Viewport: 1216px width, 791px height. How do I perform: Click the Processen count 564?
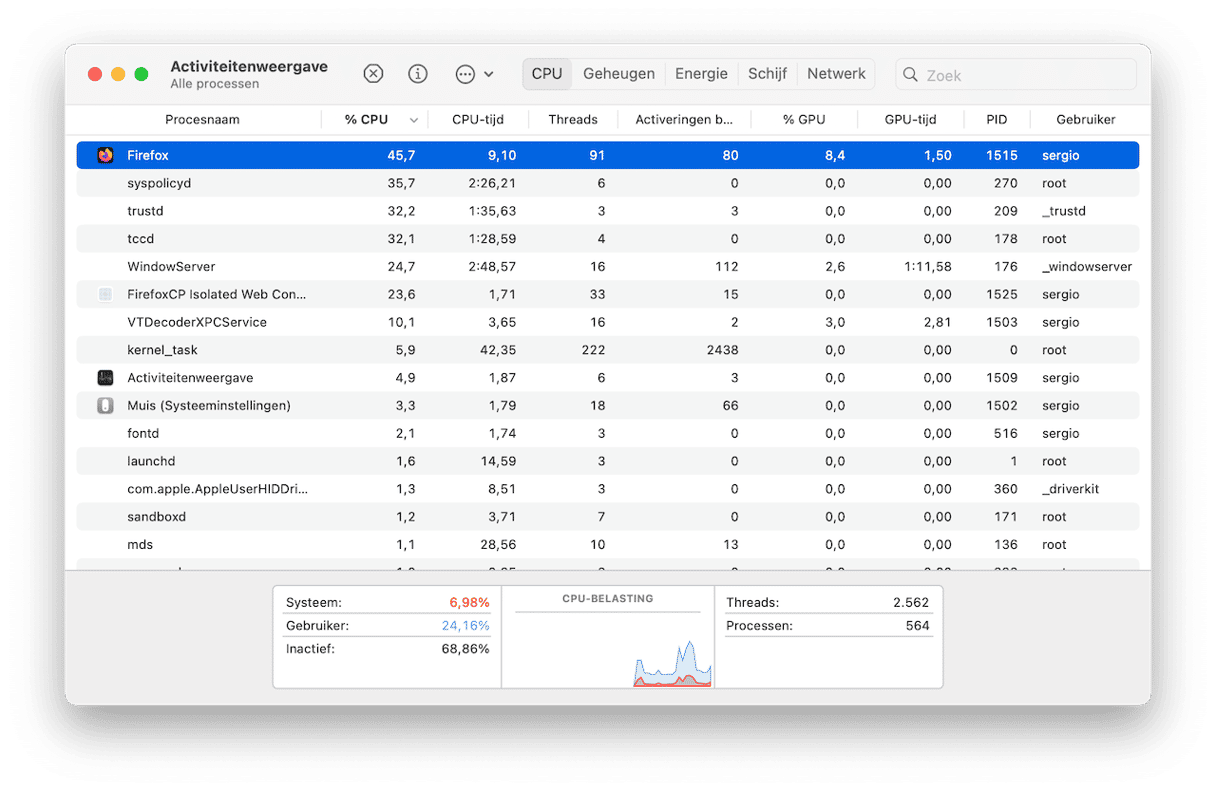coord(917,626)
